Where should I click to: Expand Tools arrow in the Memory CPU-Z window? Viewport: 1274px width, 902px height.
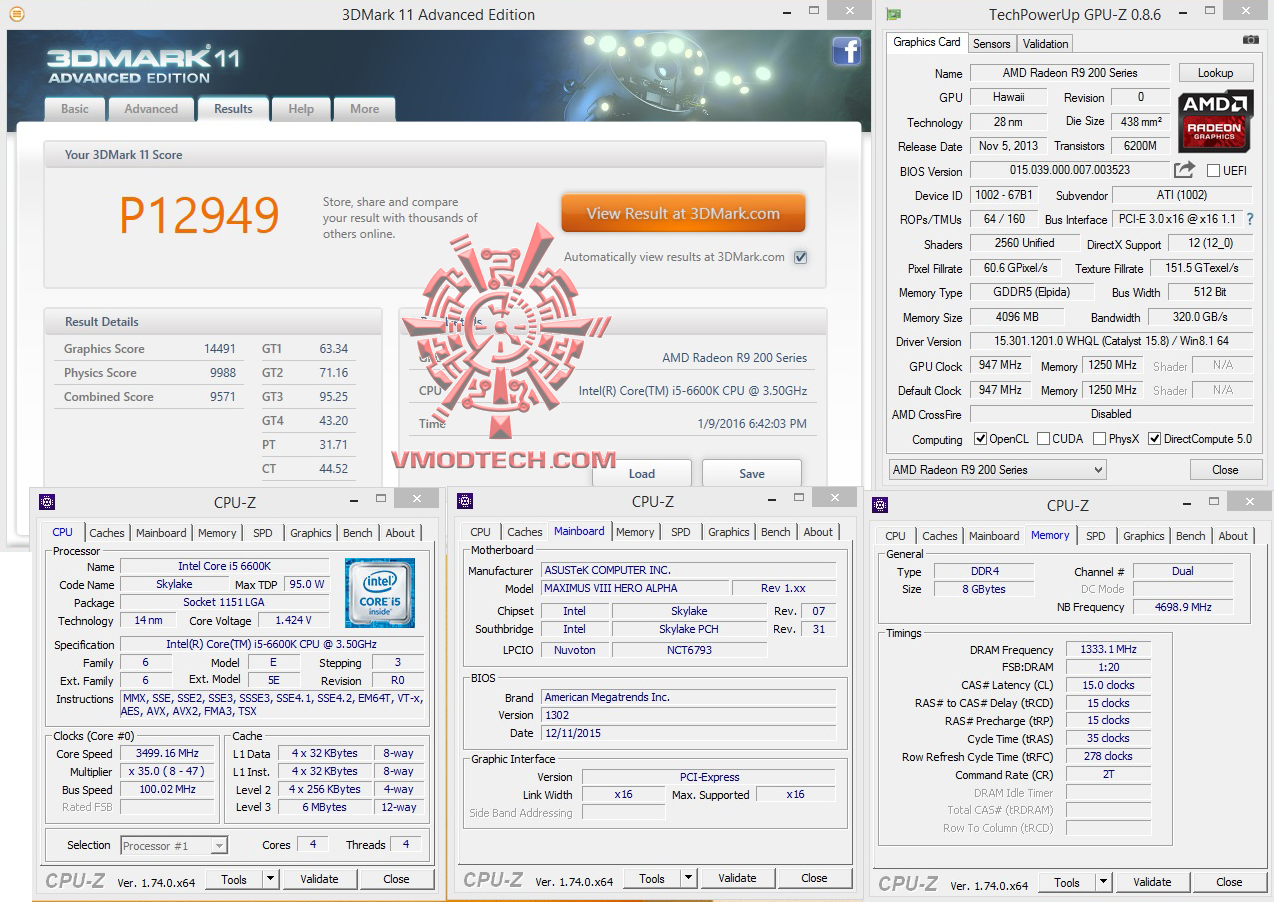coord(1103,882)
